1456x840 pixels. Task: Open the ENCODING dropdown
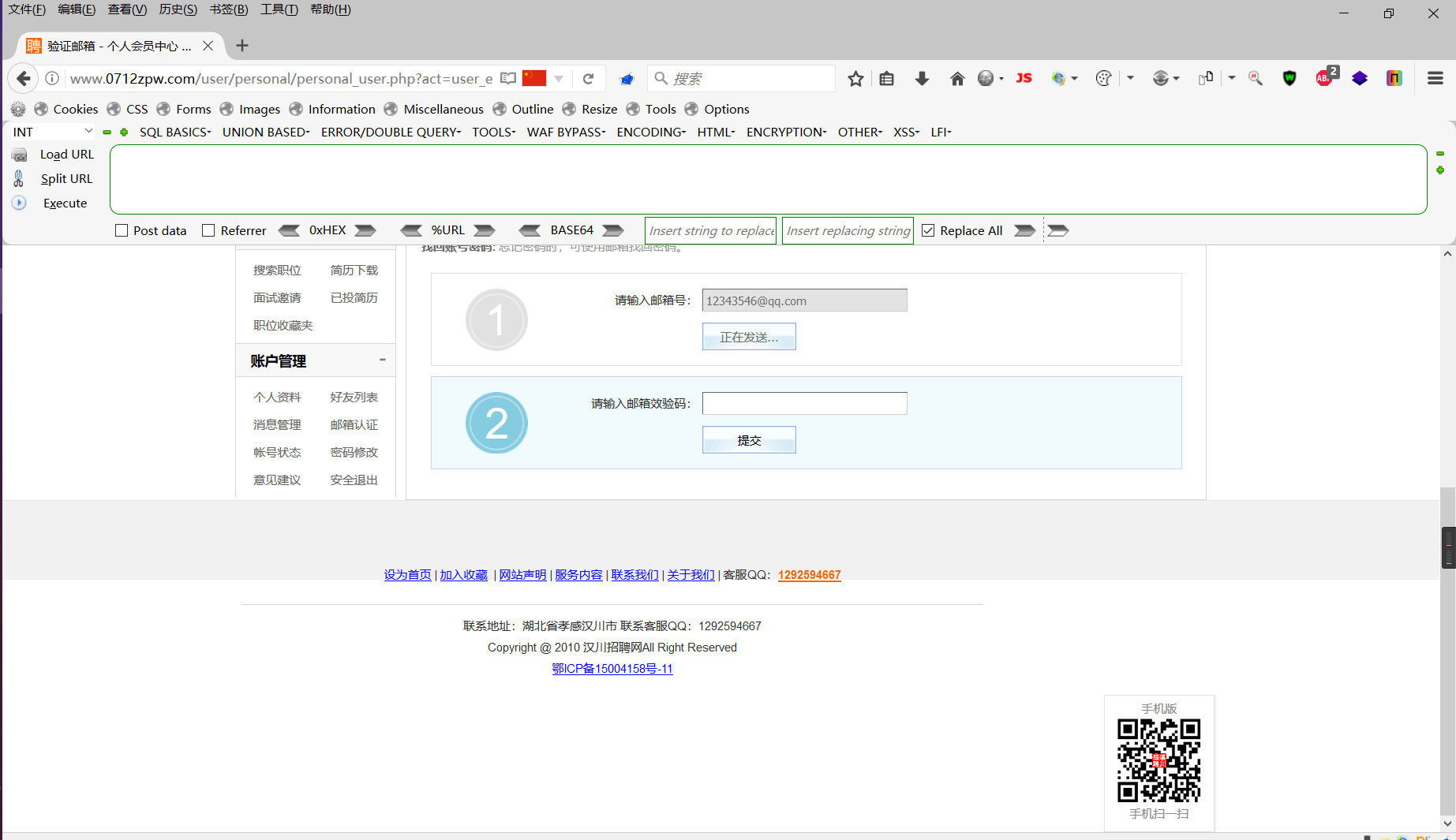[x=650, y=132]
